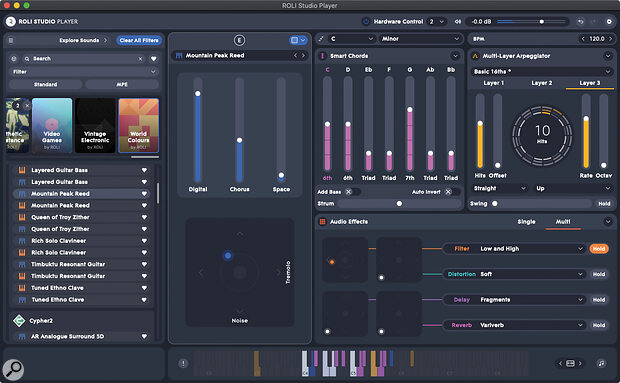Viewport: 620px width, 383px height.
Task: Shift keyboard range left arrow
Action: (560, 363)
